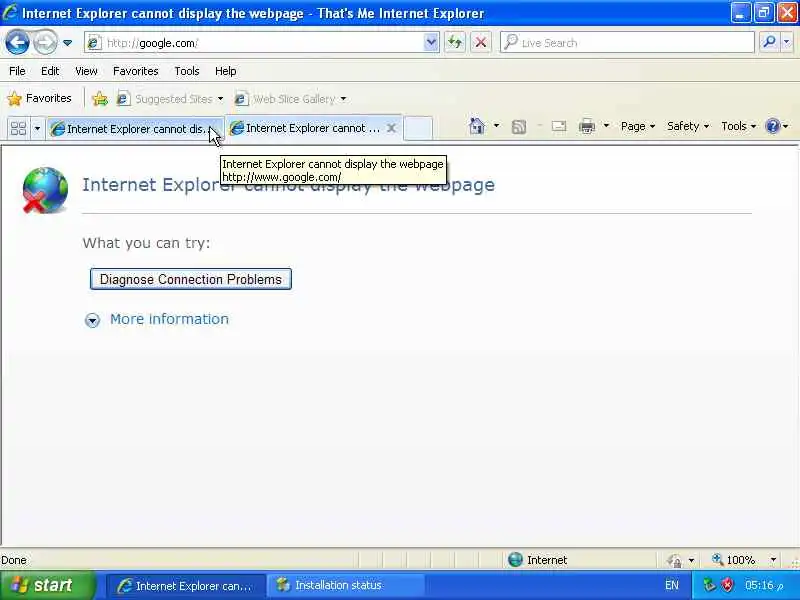Click the system clock showing 05:16
The width and height of the screenshot is (800, 600).
(x=764, y=585)
